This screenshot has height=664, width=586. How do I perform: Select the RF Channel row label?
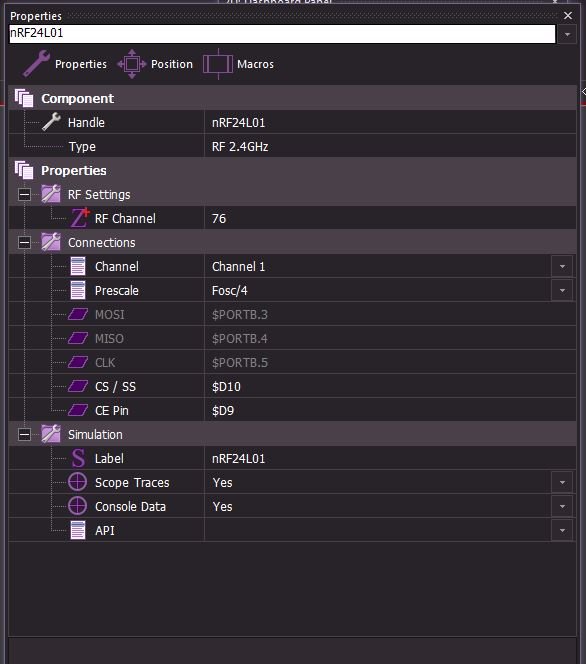pyautogui.click(x=125, y=219)
